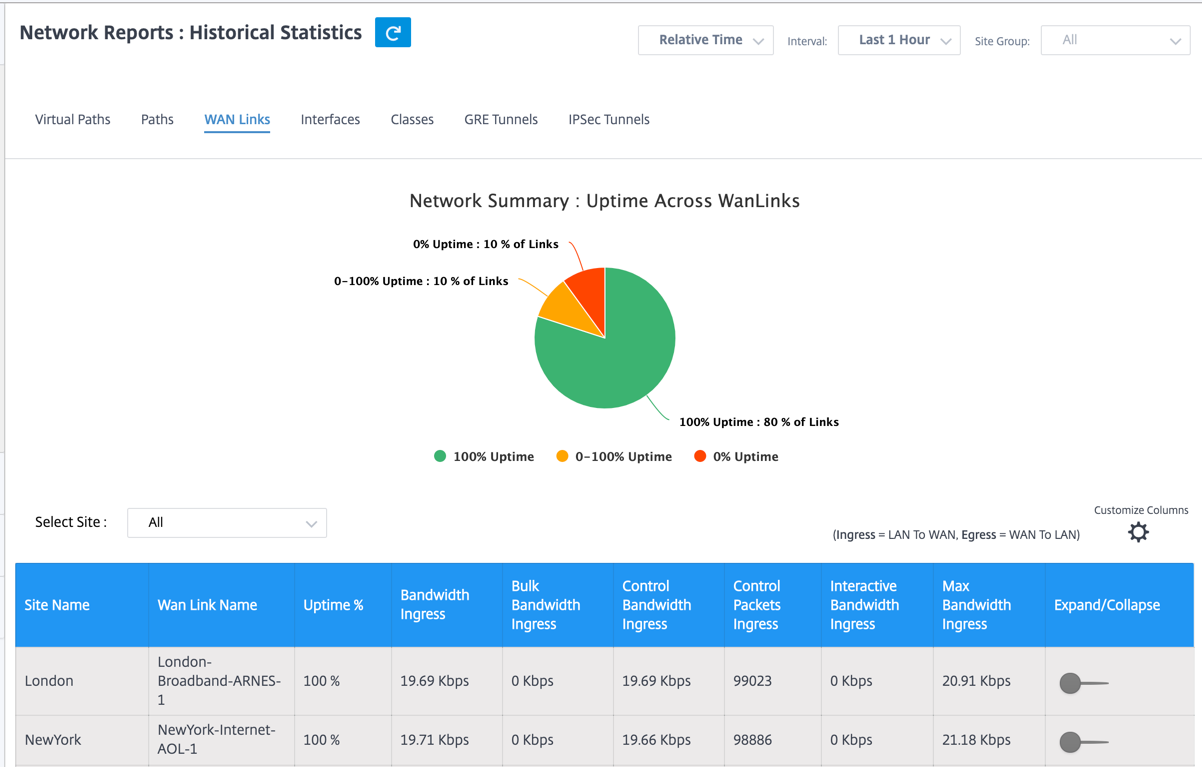This screenshot has height=767, width=1202.
Task: Open the Customize Columns gear icon
Action: (x=1138, y=532)
